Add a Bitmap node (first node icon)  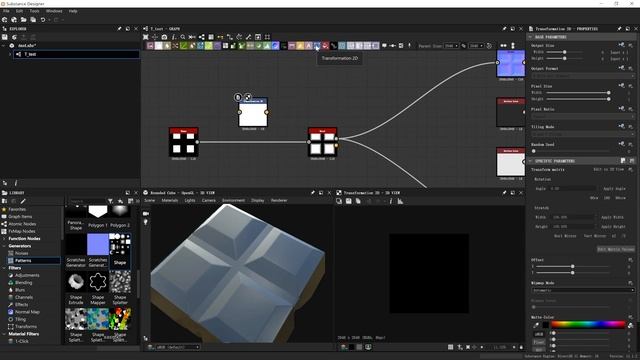coord(150,46)
